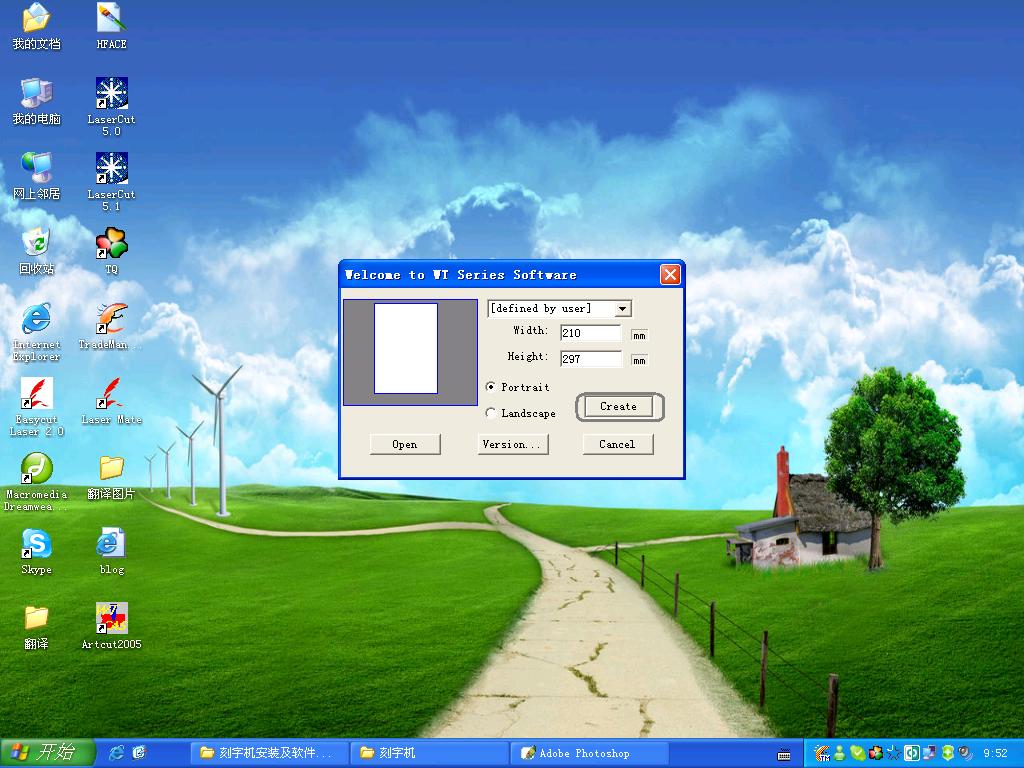Select the Landscape orientation option
This screenshot has height=768, width=1024.
(520, 413)
